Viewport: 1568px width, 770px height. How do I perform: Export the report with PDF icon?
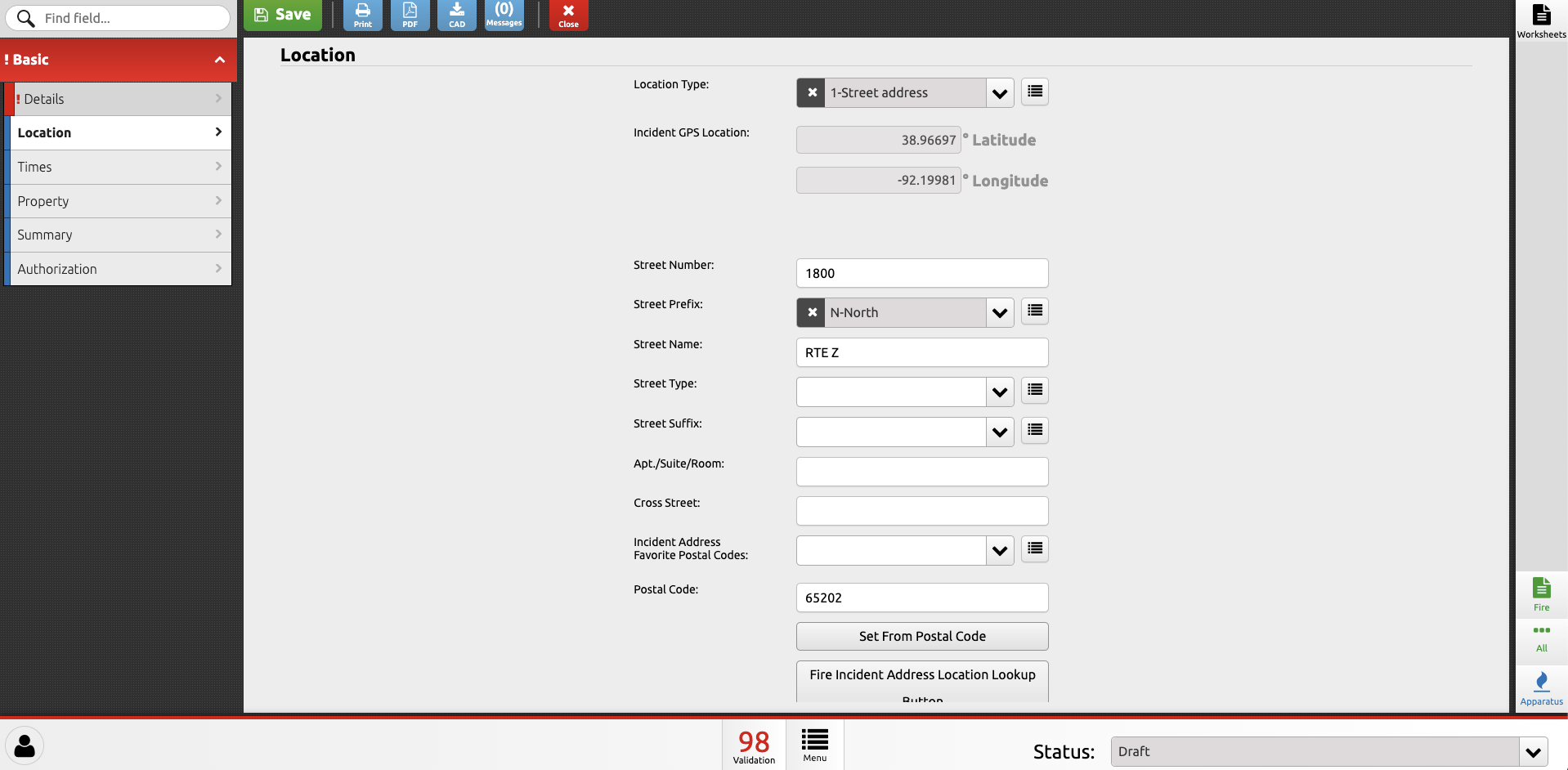point(410,15)
